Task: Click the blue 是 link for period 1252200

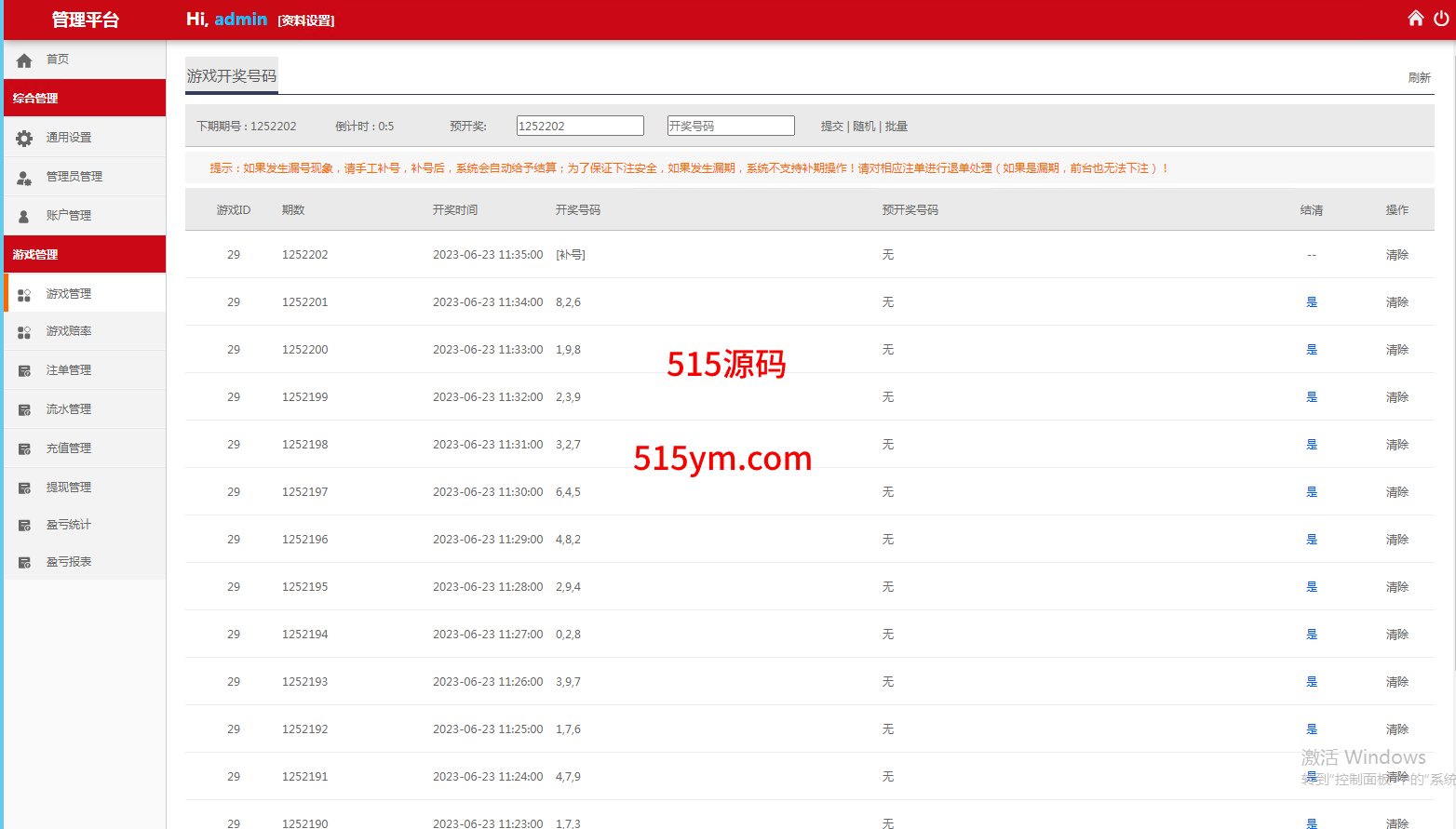Action: click(x=1312, y=350)
